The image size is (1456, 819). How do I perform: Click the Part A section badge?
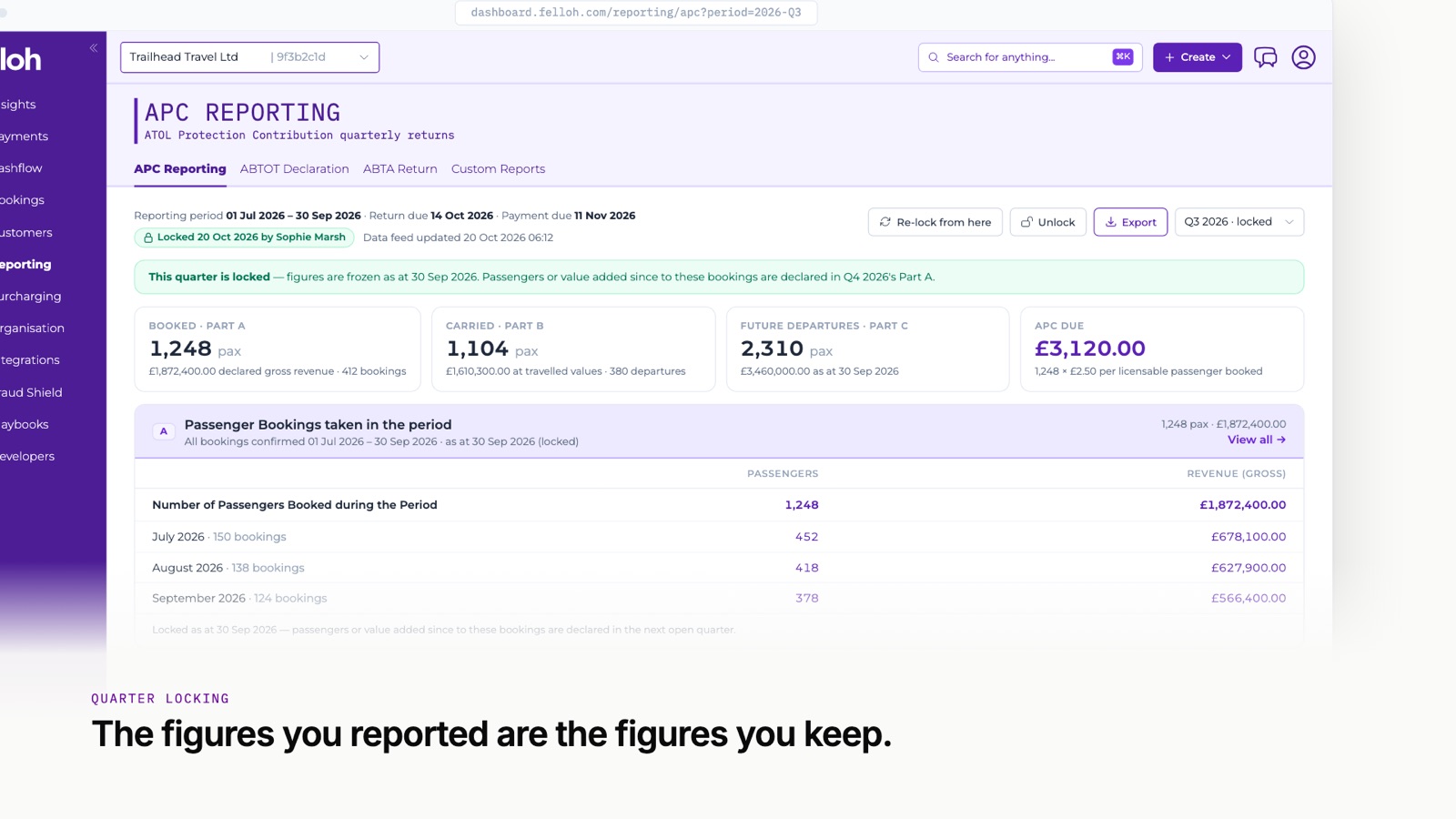pos(164,431)
